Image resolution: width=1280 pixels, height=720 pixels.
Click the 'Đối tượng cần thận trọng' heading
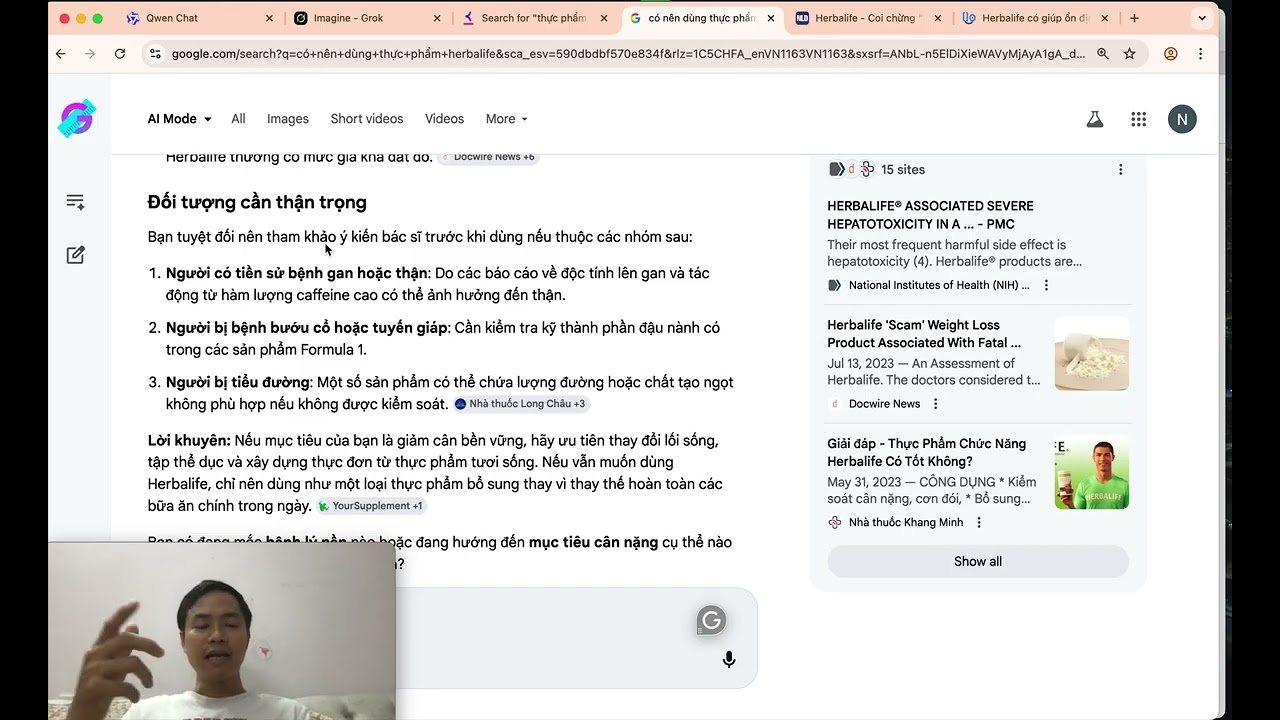pyautogui.click(x=257, y=202)
